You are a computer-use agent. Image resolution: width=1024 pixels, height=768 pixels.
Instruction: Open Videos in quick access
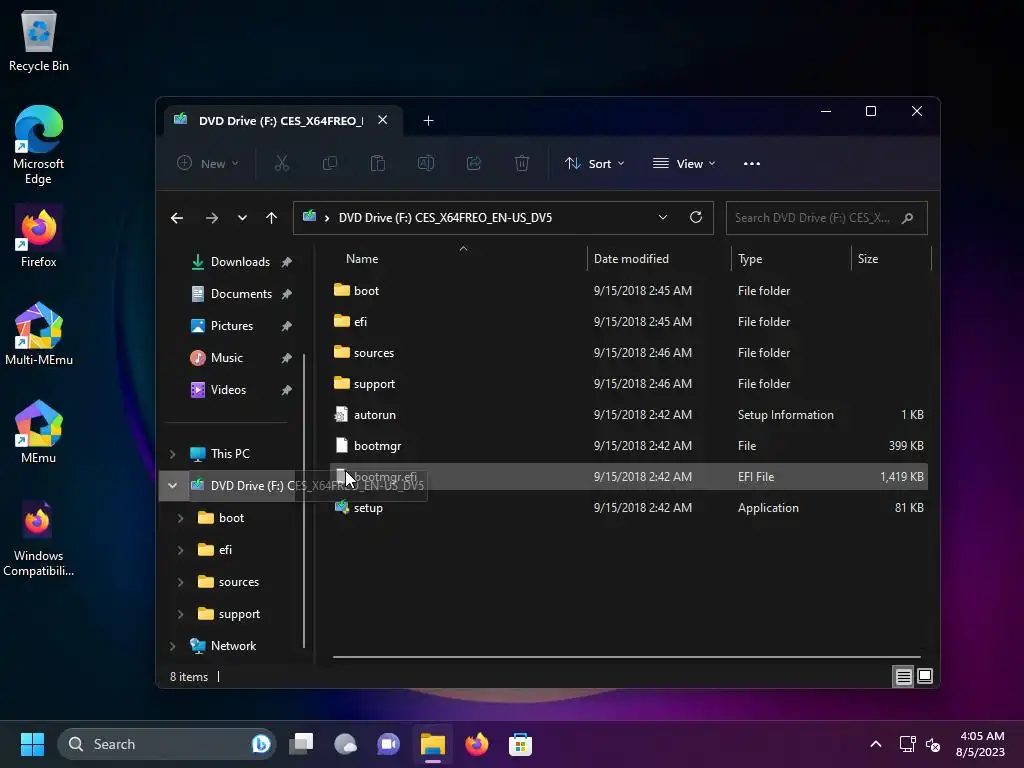[x=231, y=390]
